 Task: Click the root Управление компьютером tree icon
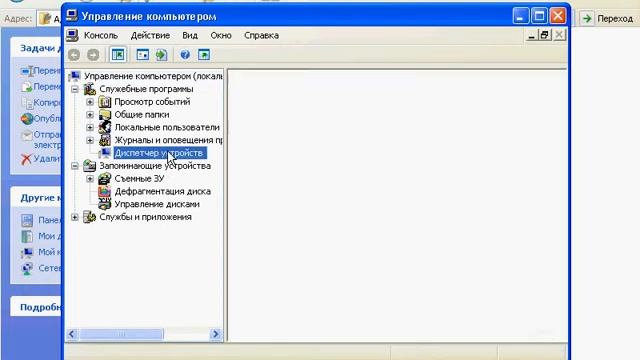(x=74, y=76)
